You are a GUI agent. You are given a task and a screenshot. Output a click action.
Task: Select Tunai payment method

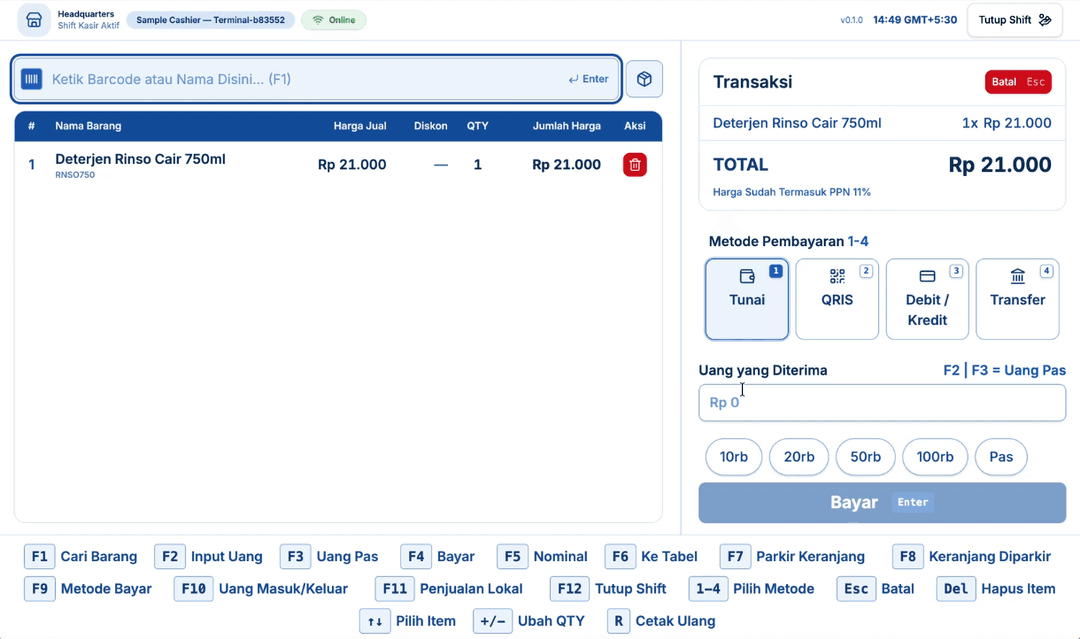click(747, 299)
